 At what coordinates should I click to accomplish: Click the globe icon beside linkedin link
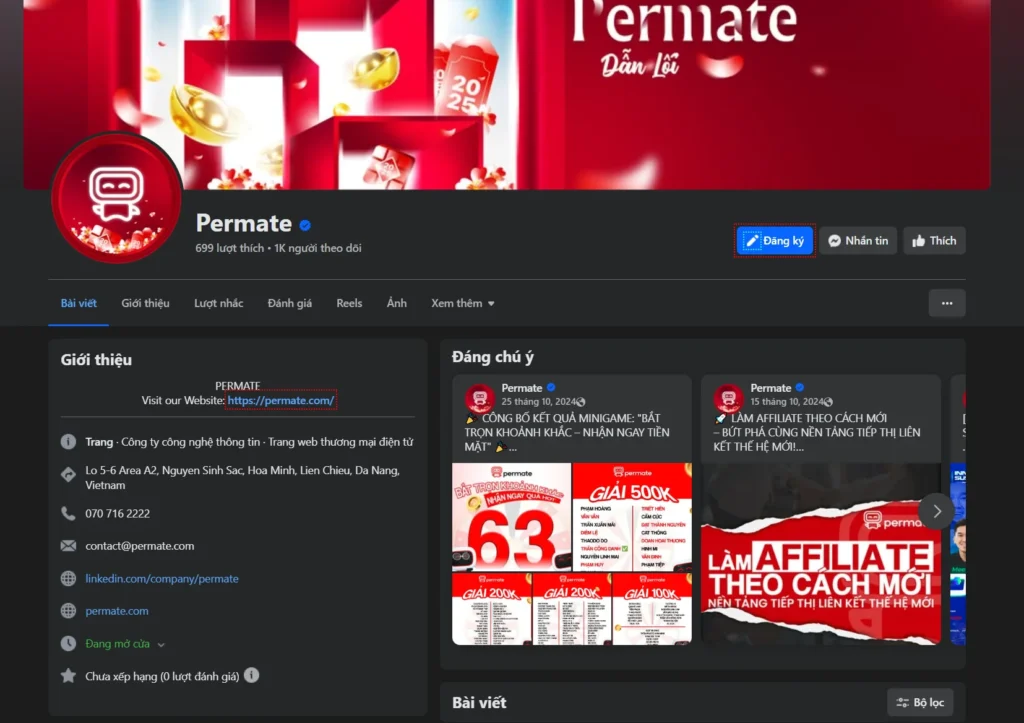(69, 579)
